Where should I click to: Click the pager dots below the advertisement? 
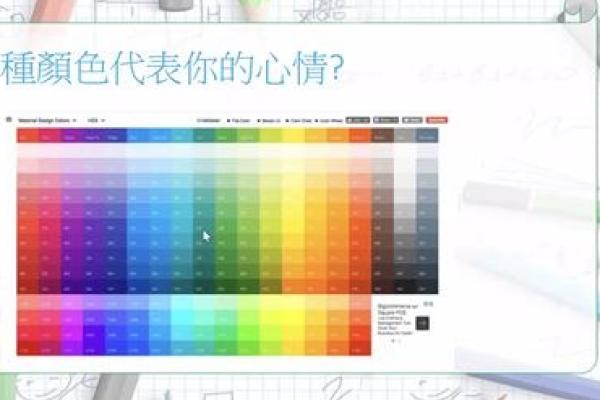pyautogui.click(x=393, y=341)
